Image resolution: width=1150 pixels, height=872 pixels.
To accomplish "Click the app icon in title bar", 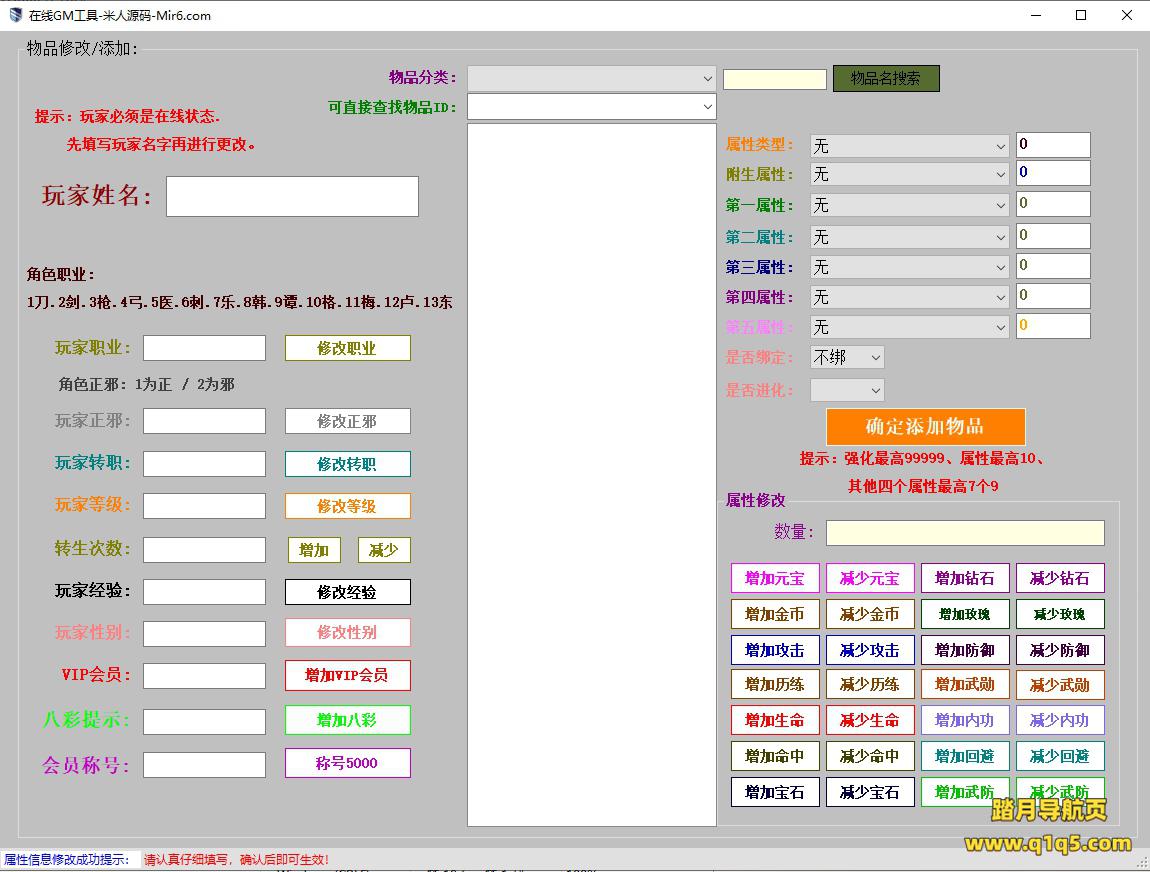I will (15, 15).
